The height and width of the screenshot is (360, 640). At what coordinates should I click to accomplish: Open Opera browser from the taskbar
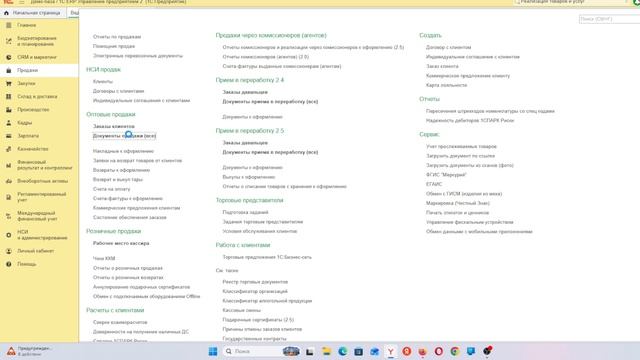tap(439, 351)
